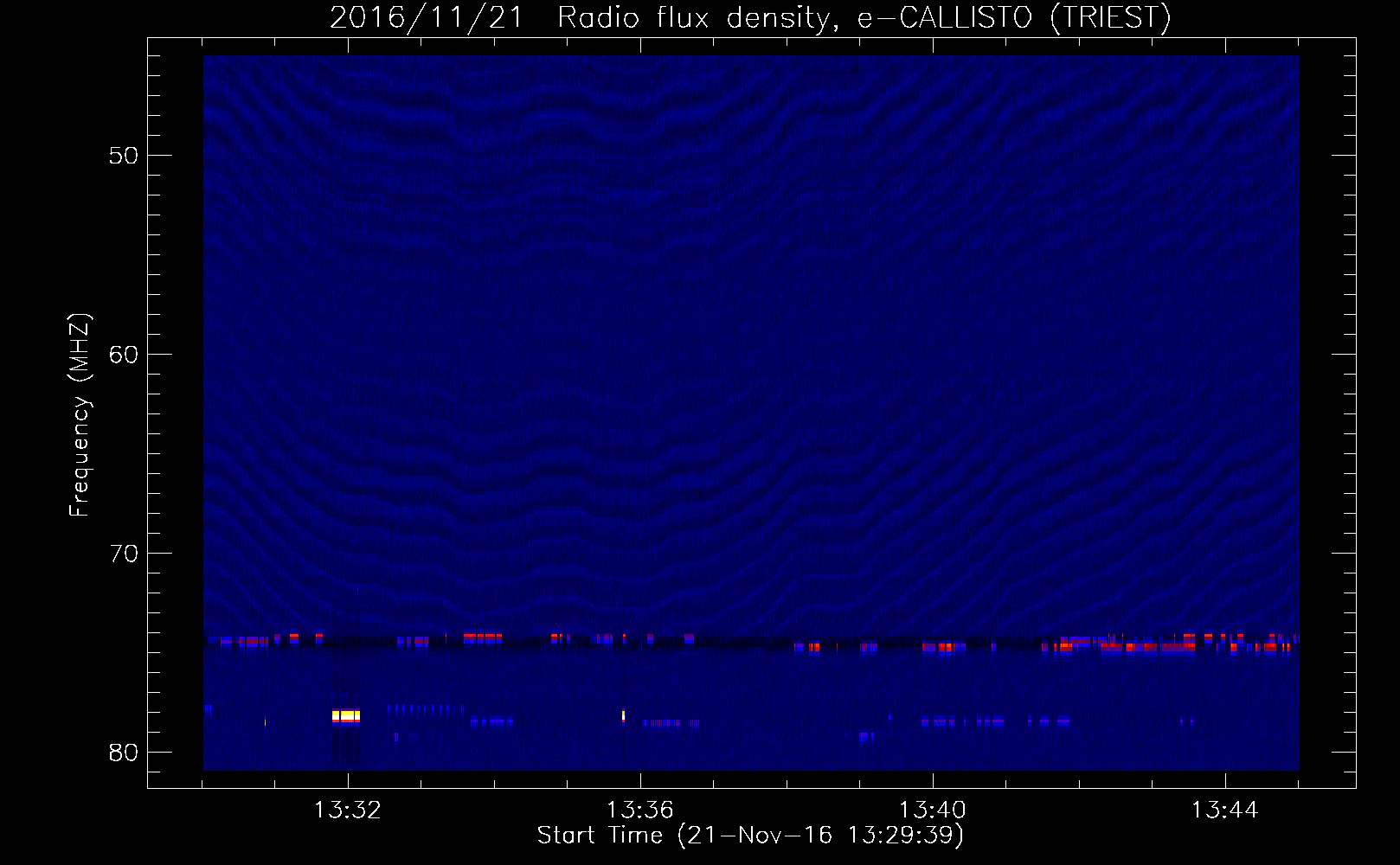Click the 13:40 time tick label
This screenshot has width=1400, height=865.
point(933,811)
